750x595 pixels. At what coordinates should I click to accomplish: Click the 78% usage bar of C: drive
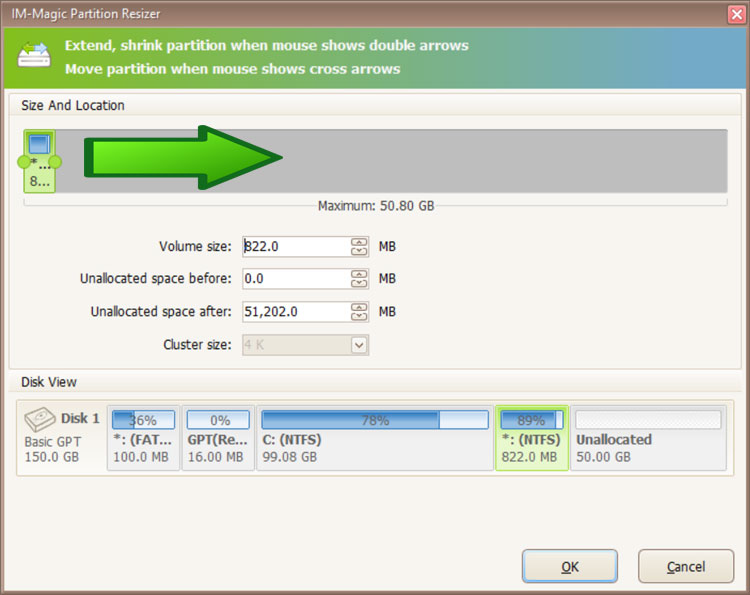pyautogui.click(x=375, y=420)
